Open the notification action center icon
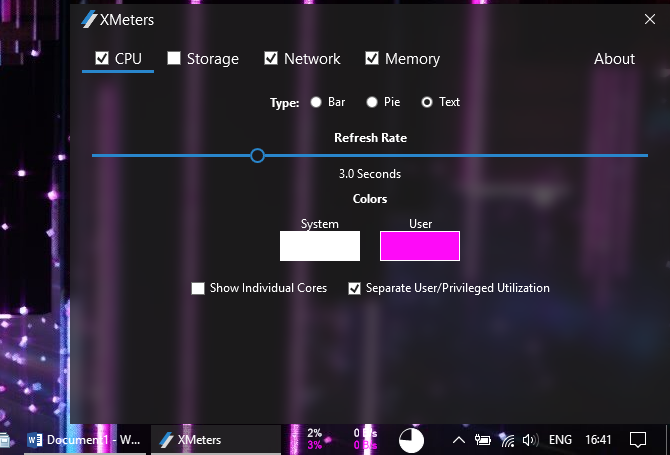 point(638,440)
